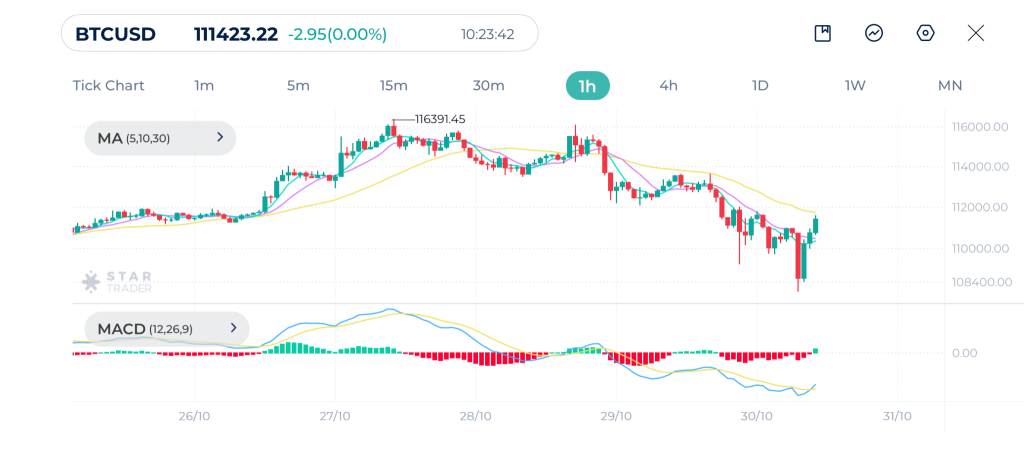Click the bookmark save icon
1024x455 pixels.
pyautogui.click(x=822, y=33)
